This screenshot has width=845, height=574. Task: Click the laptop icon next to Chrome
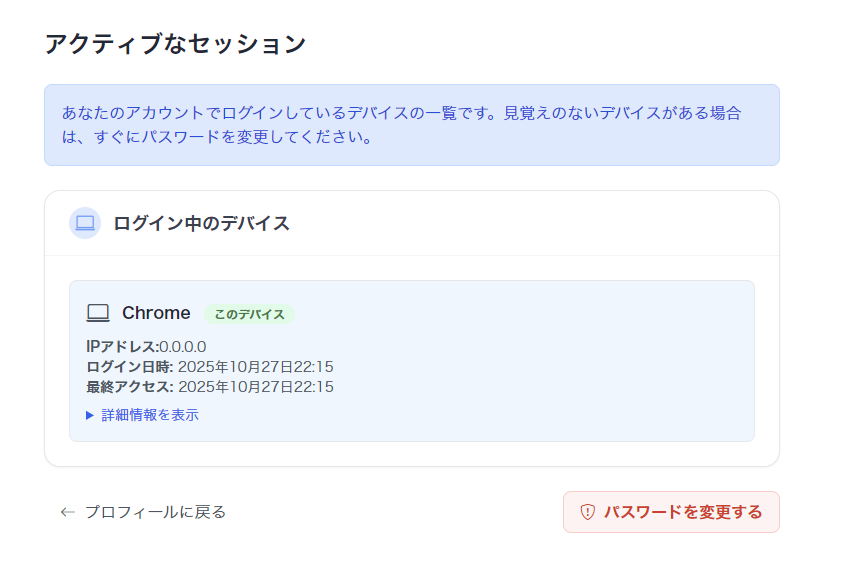tap(98, 313)
